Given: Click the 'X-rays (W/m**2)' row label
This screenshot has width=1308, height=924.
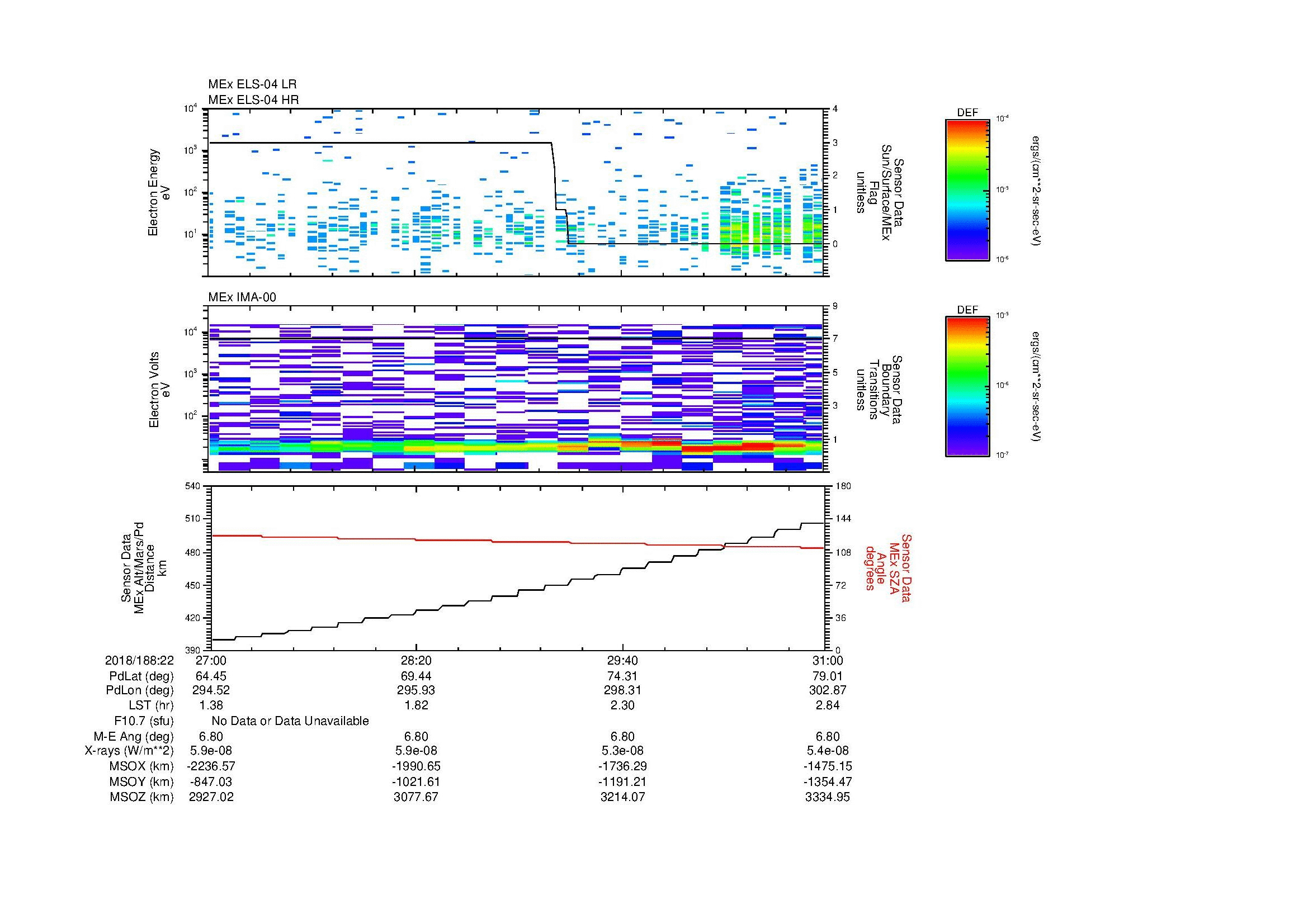Looking at the screenshot, I should pyautogui.click(x=129, y=751).
